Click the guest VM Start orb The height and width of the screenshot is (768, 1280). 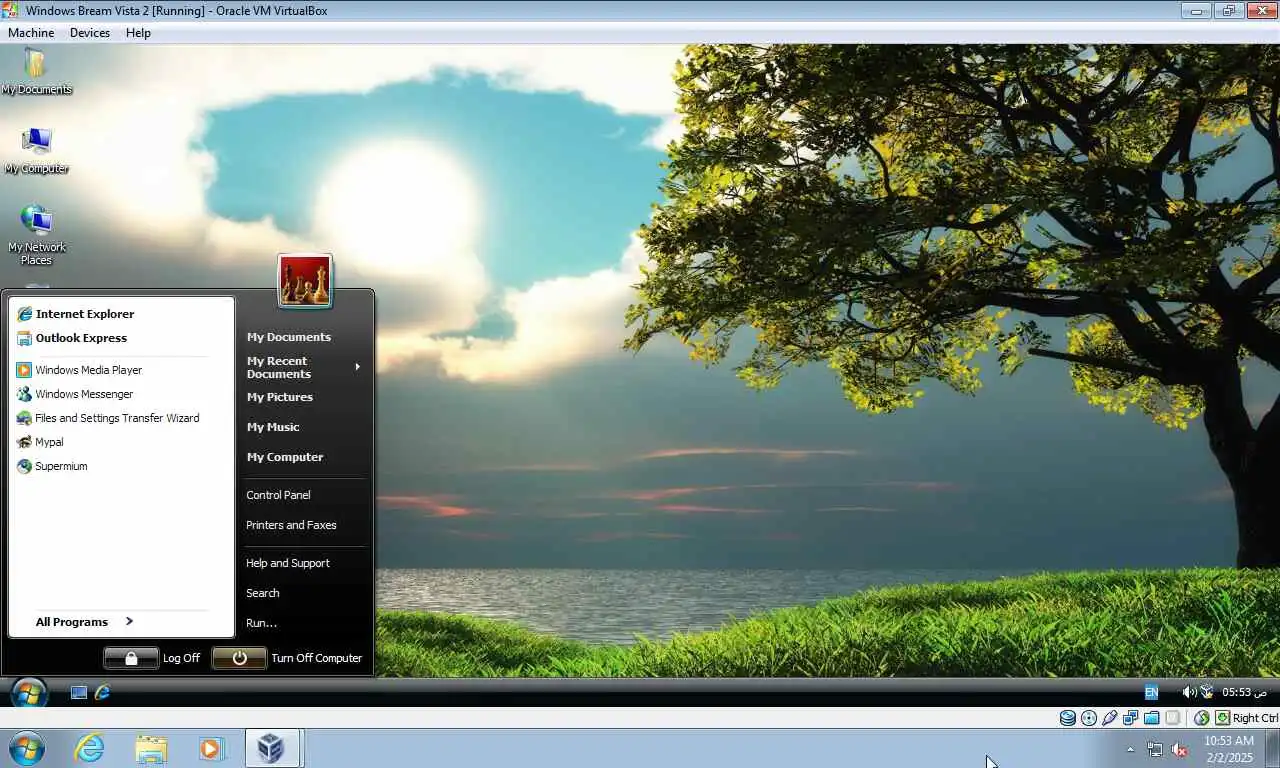tap(28, 692)
